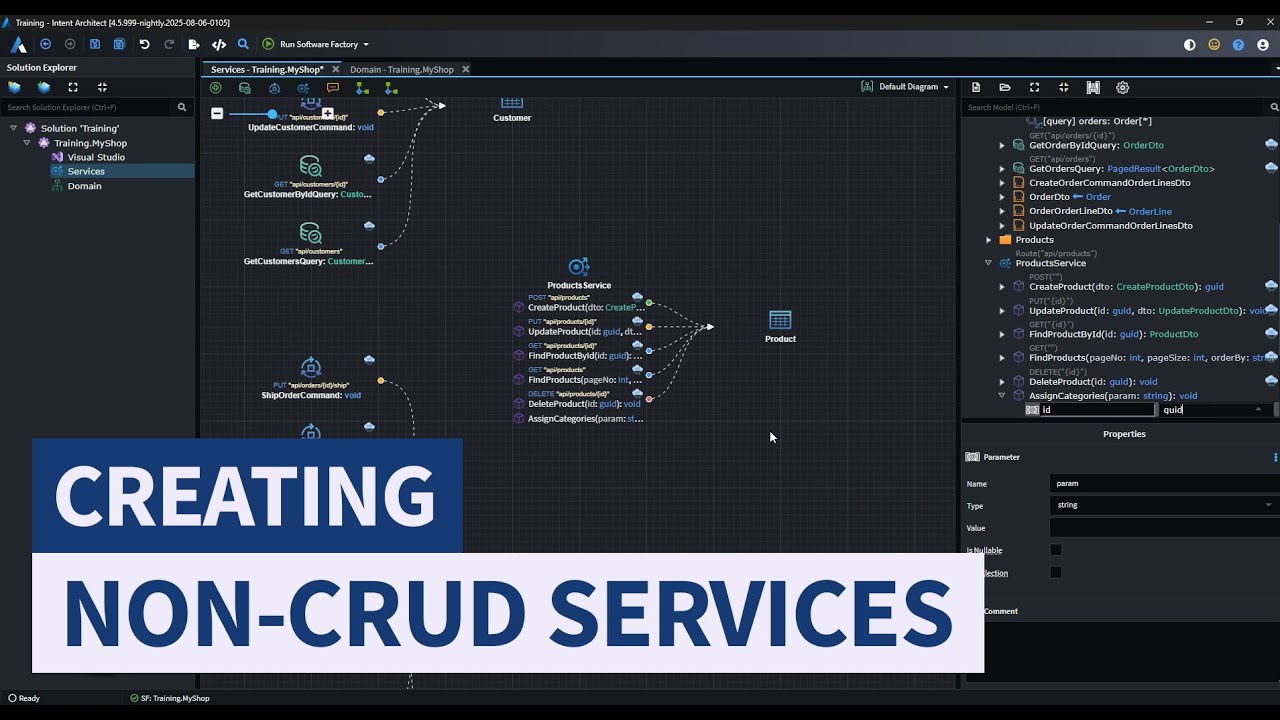Image resolution: width=1280 pixels, height=720 pixels.
Task: Click the empty Value field
Action: pyautogui.click(x=1163, y=528)
